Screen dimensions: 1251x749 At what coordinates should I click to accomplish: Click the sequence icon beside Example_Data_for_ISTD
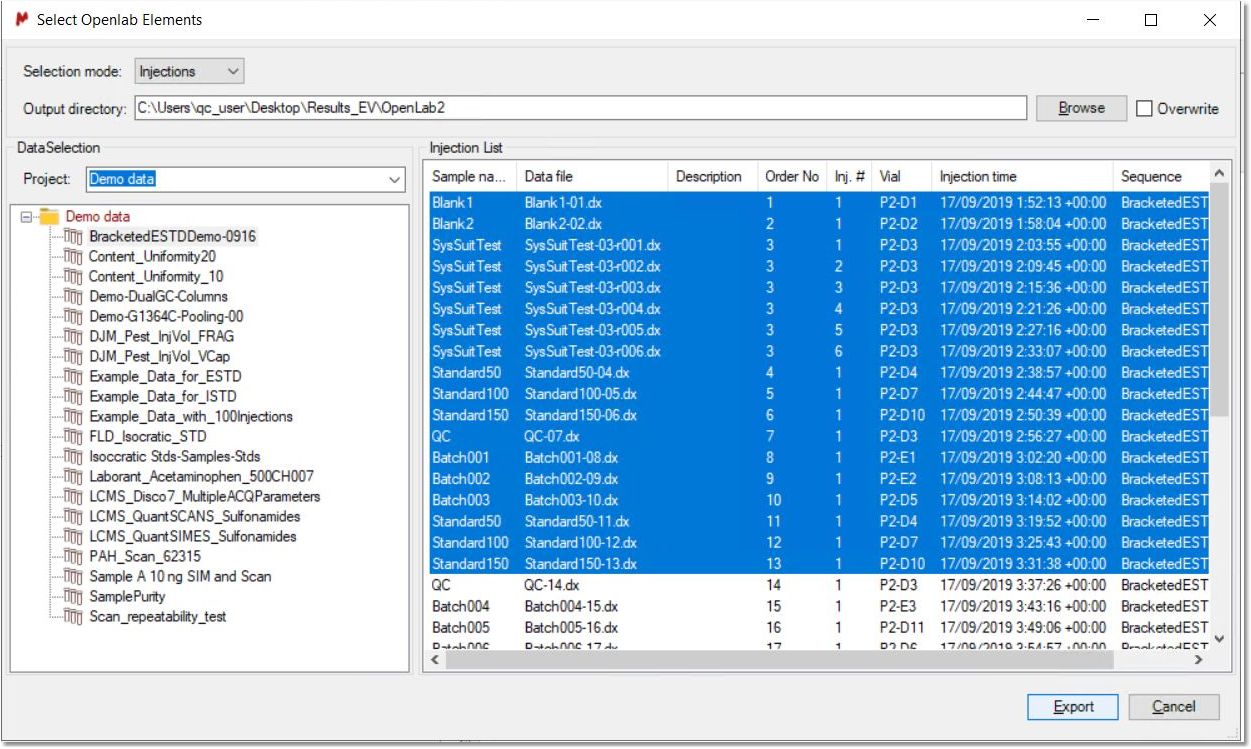(x=73, y=397)
